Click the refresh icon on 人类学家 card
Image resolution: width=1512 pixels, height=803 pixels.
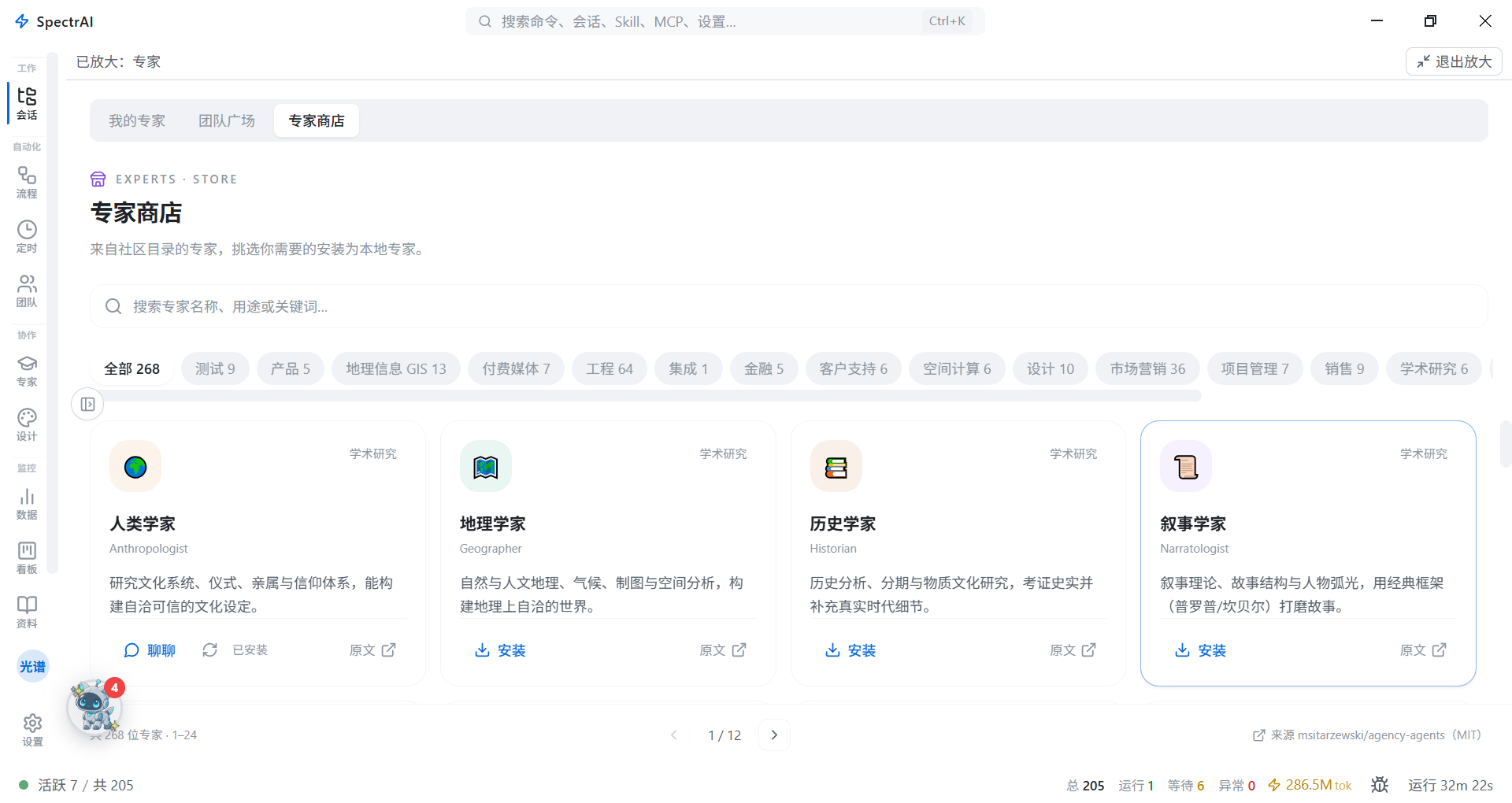pyautogui.click(x=209, y=649)
